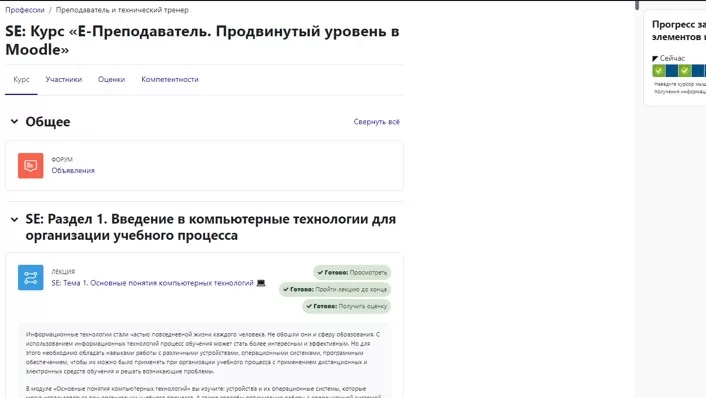
Task: Click Готово: Пройти лекцию до конца badge
Action: point(335,289)
